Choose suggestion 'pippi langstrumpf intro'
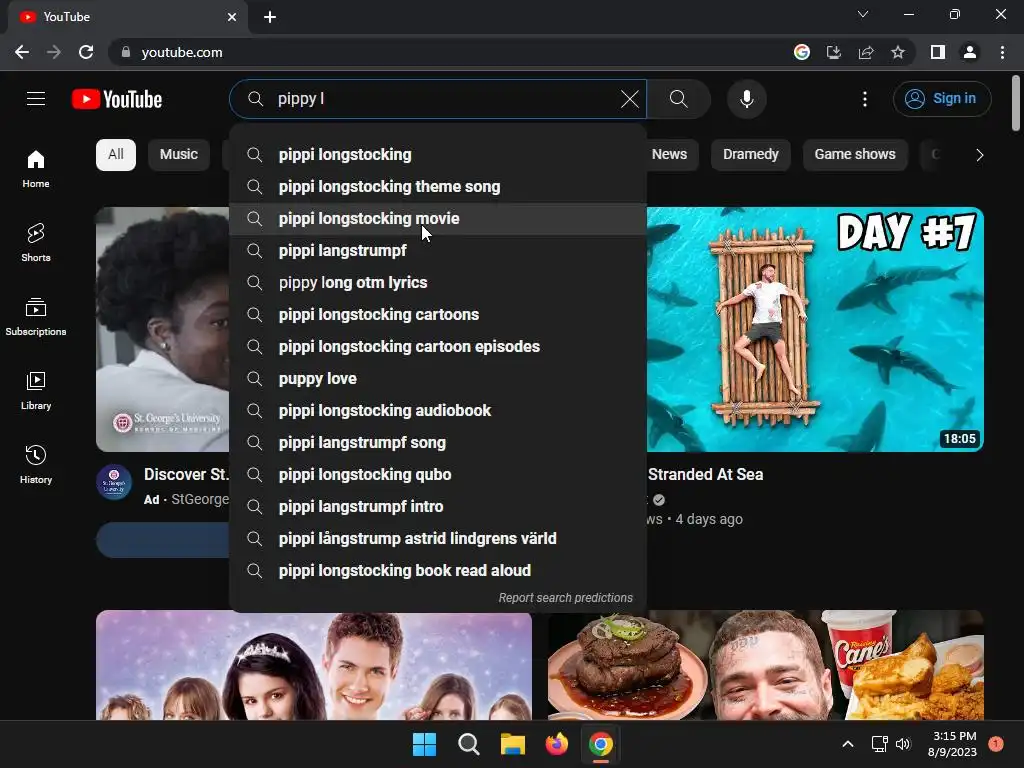The width and height of the screenshot is (1024, 768). tap(438, 507)
